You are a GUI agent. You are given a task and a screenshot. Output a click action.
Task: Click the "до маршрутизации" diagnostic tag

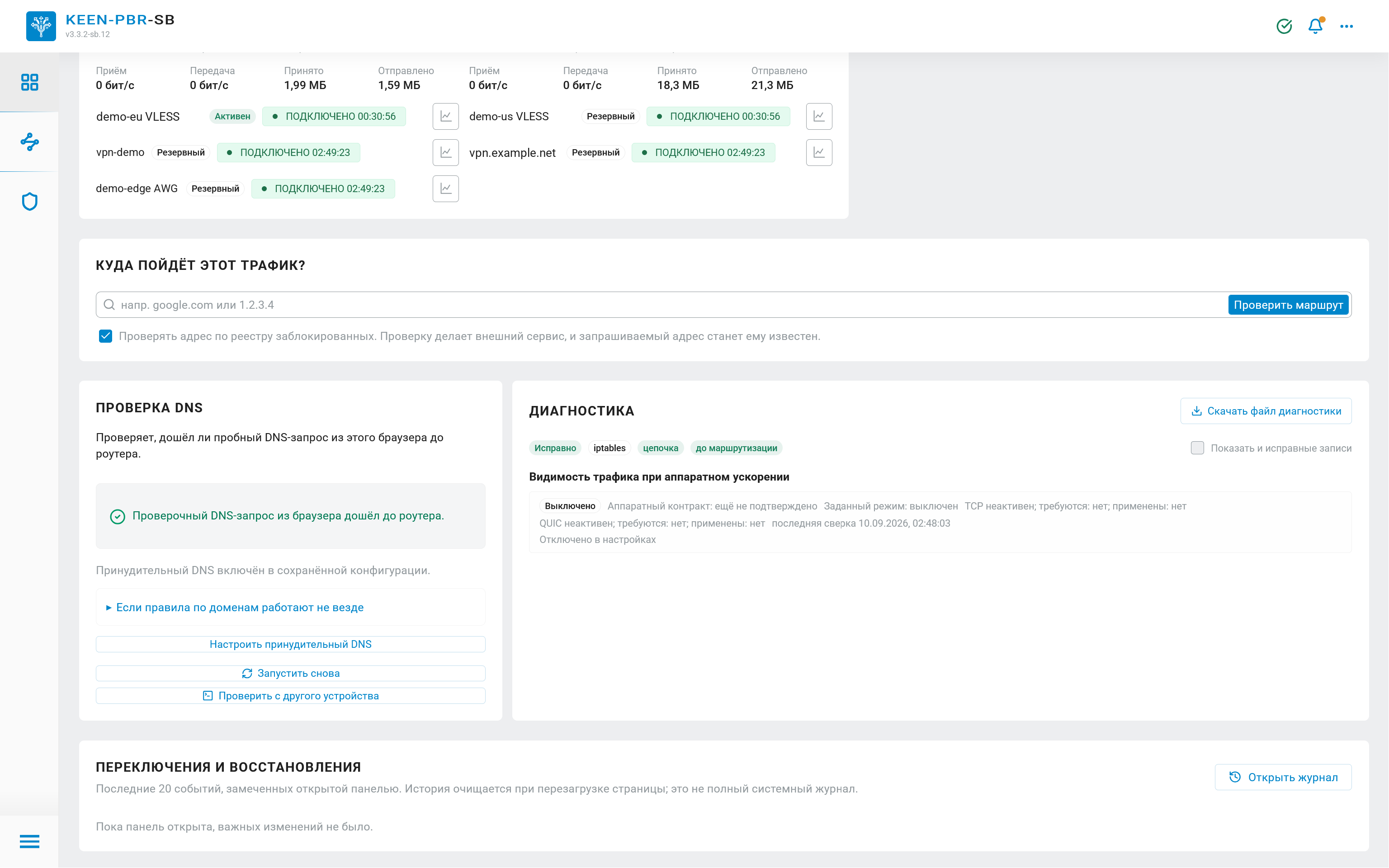pos(737,448)
